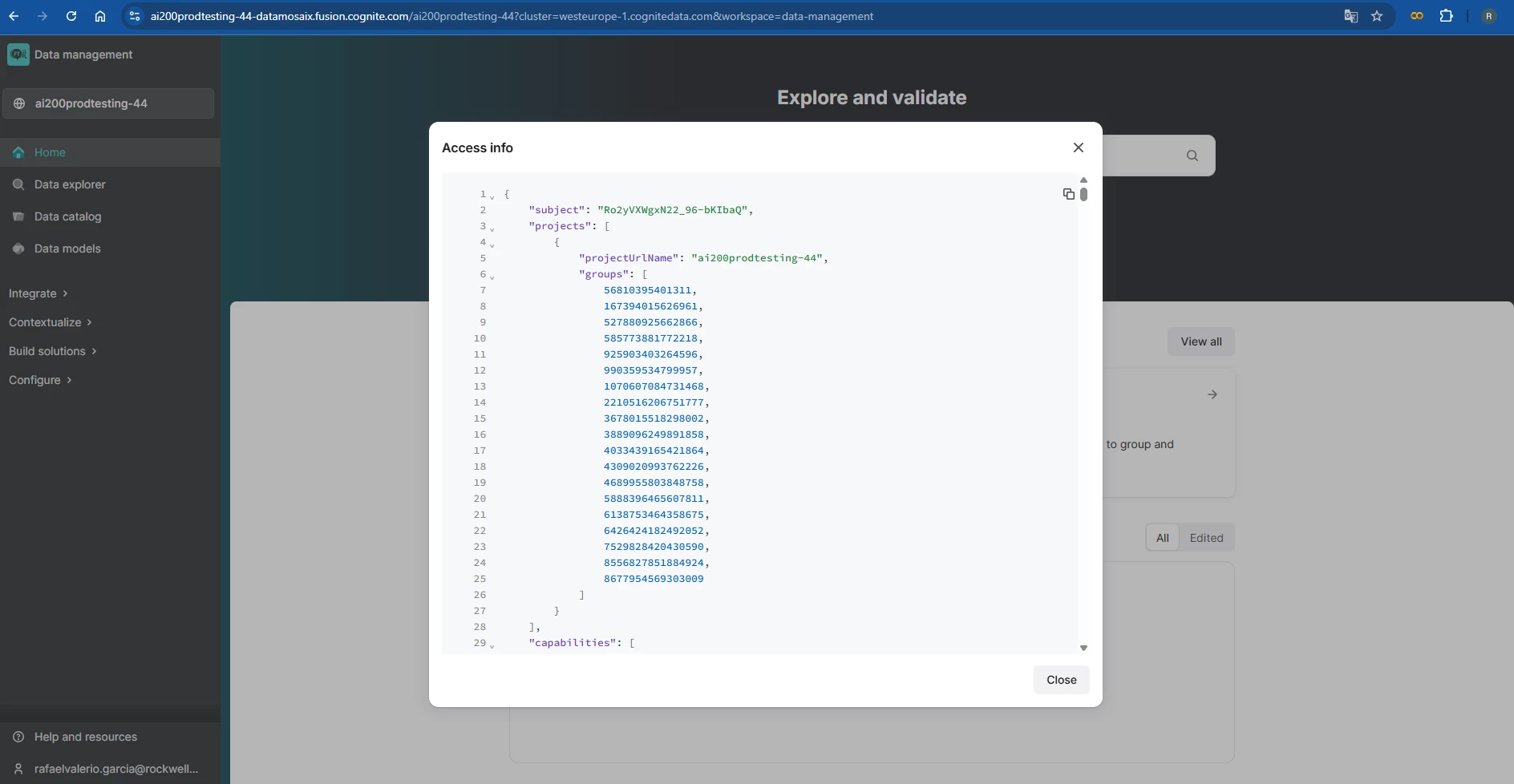Close the Access info dialog with X
The width and height of the screenshot is (1514, 784).
[x=1078, y=148]
